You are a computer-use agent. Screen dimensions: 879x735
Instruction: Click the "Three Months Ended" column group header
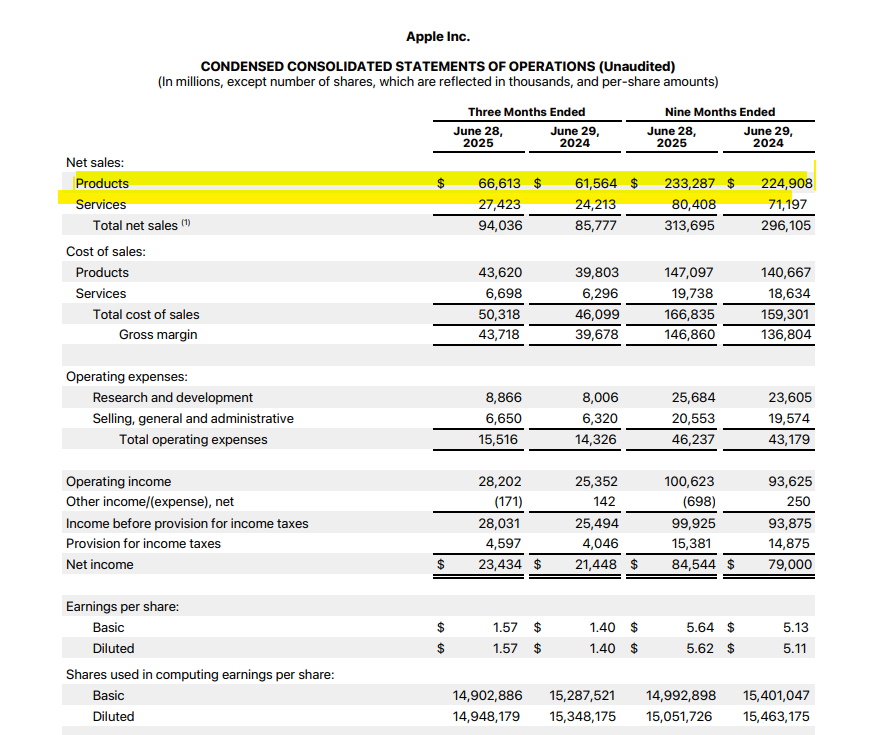(x=526, y=112)
